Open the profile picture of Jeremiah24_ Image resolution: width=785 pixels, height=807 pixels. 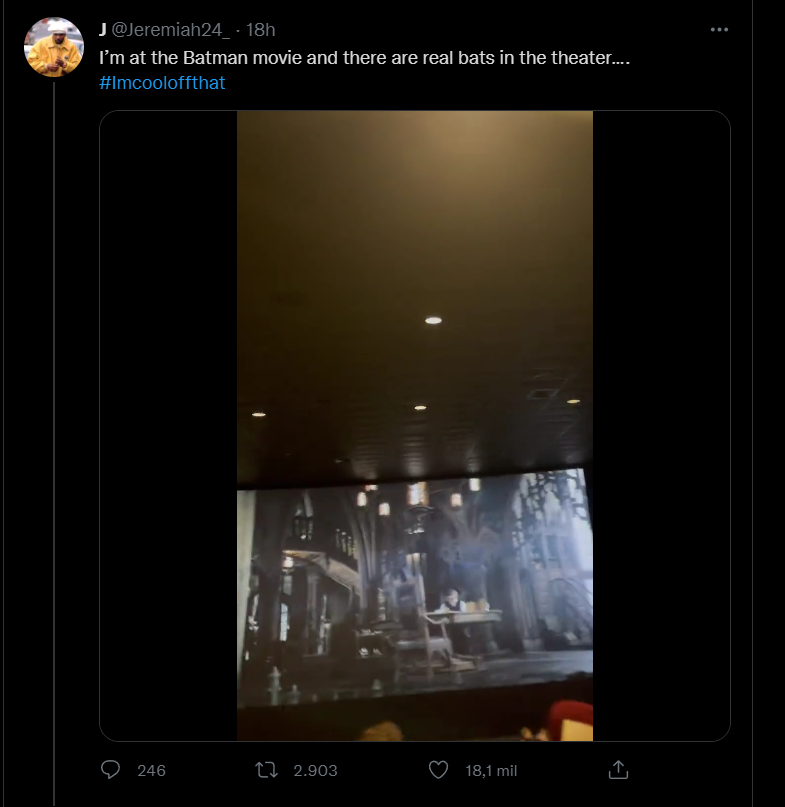pos(54,47)
